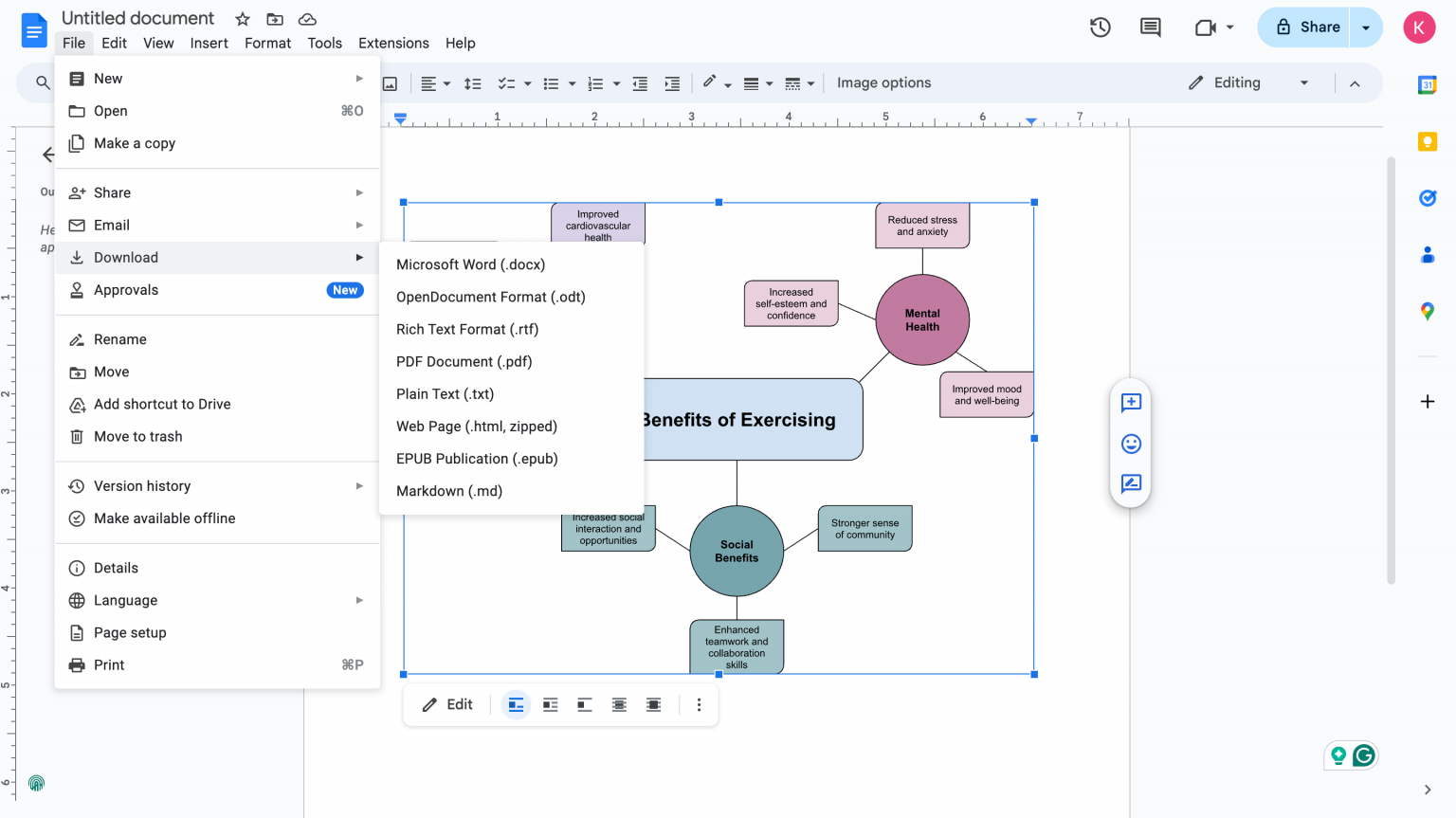Screen dimensions: 1456x818
Task: Select the Insert image tool
Action: 390,82
